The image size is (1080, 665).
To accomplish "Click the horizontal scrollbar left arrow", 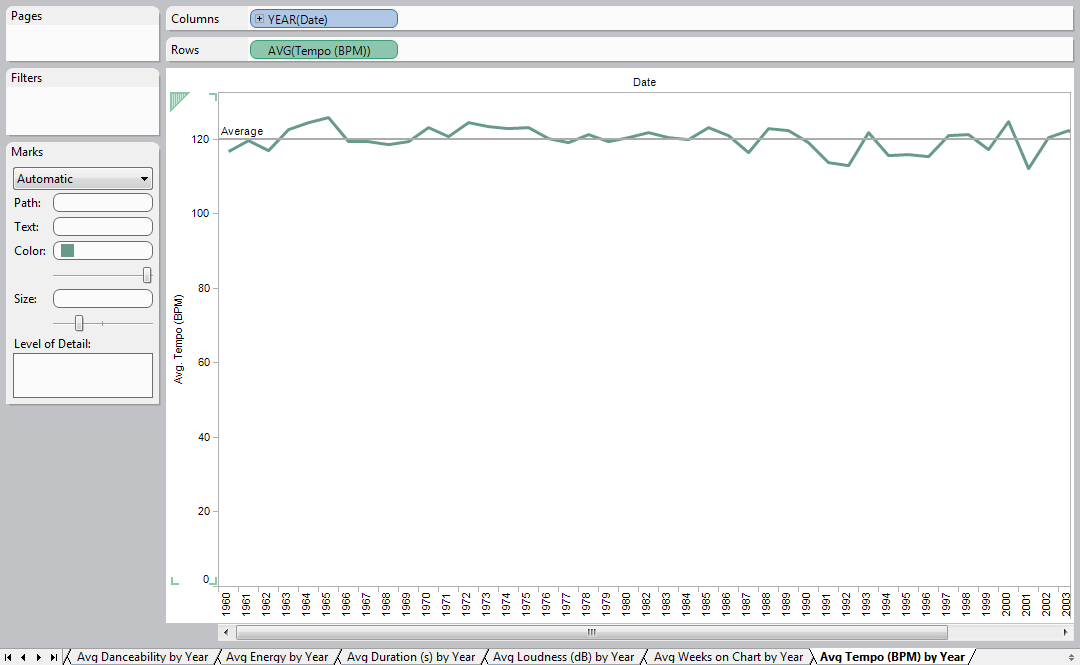I will [x=227, y=632].
